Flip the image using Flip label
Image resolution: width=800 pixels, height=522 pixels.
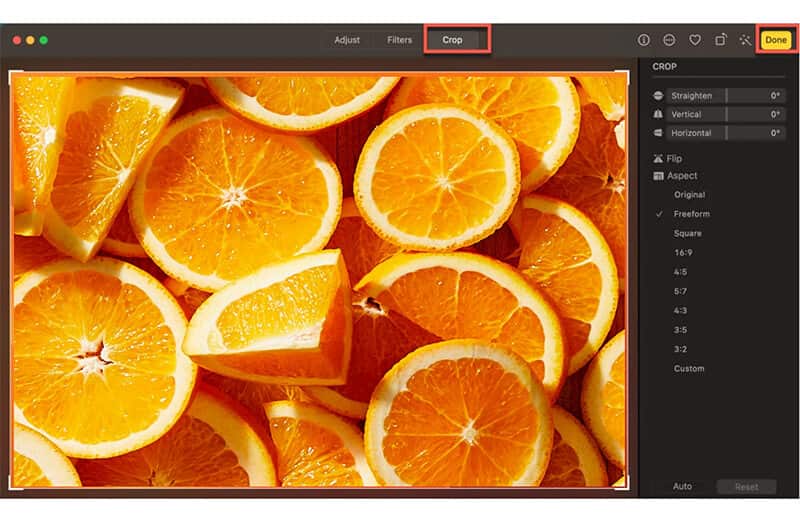674,159
